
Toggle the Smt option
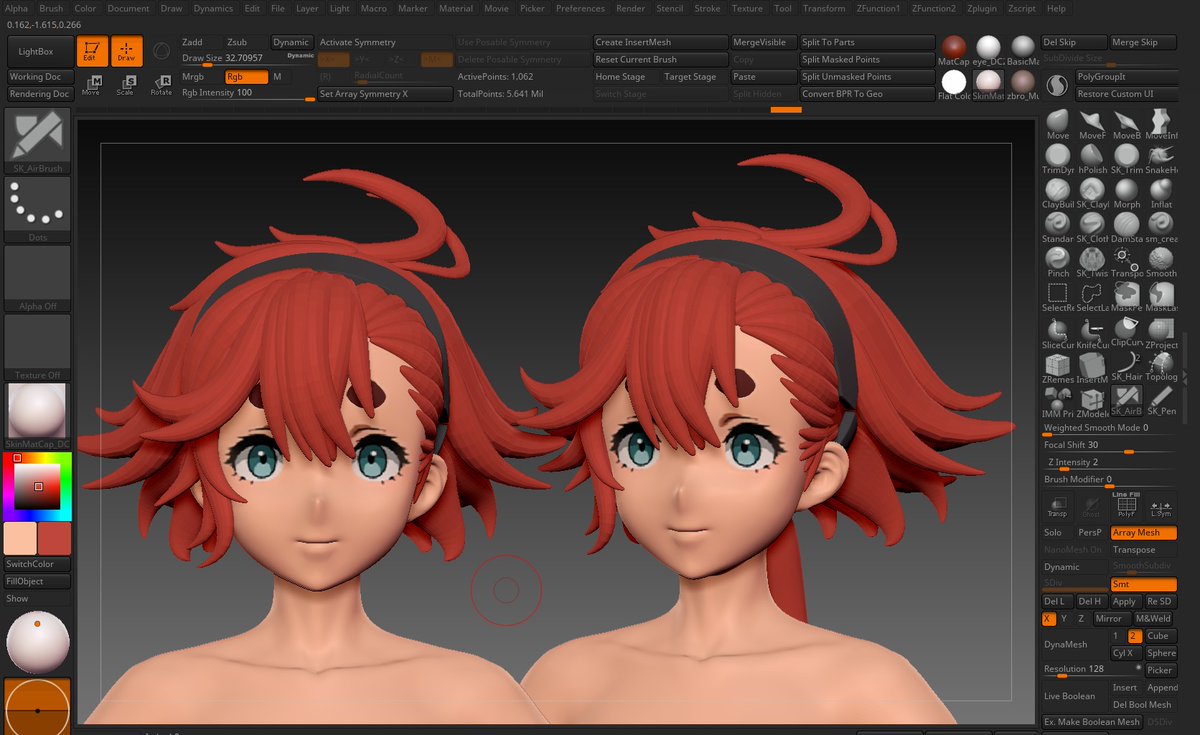(1143, 584)
